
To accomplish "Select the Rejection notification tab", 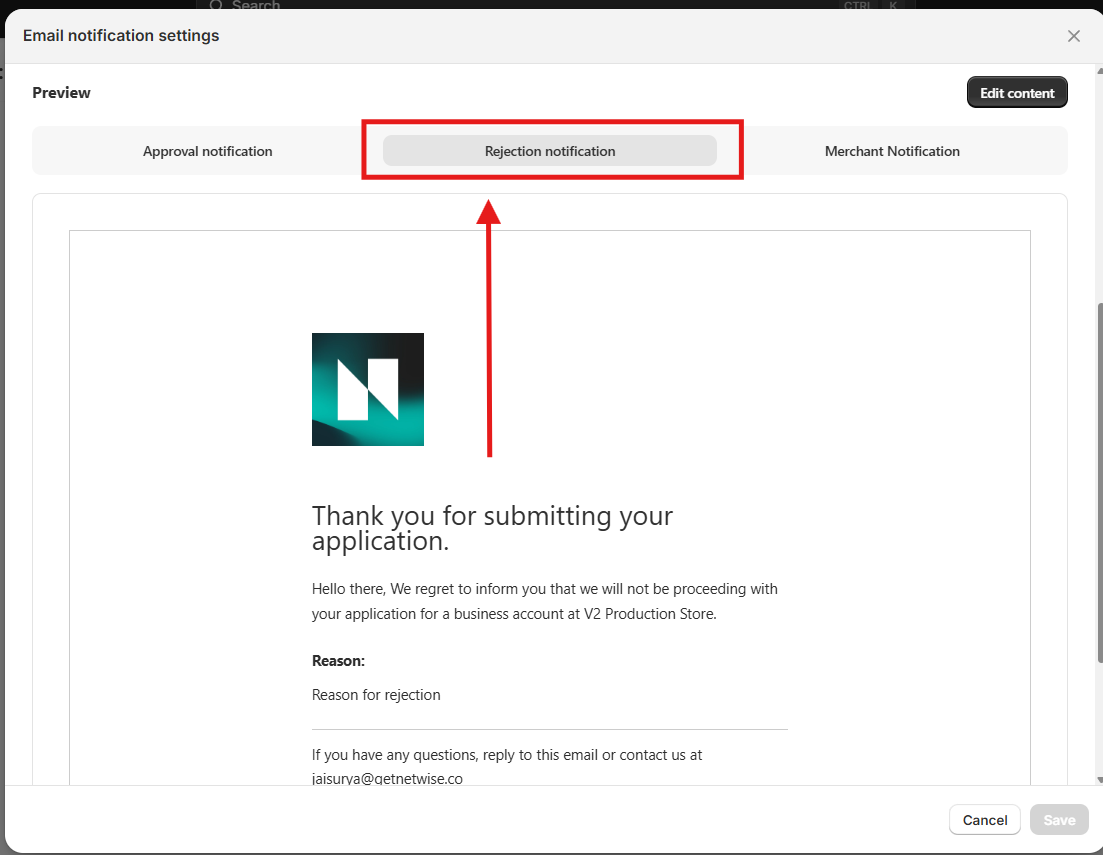I will (549, 151).
